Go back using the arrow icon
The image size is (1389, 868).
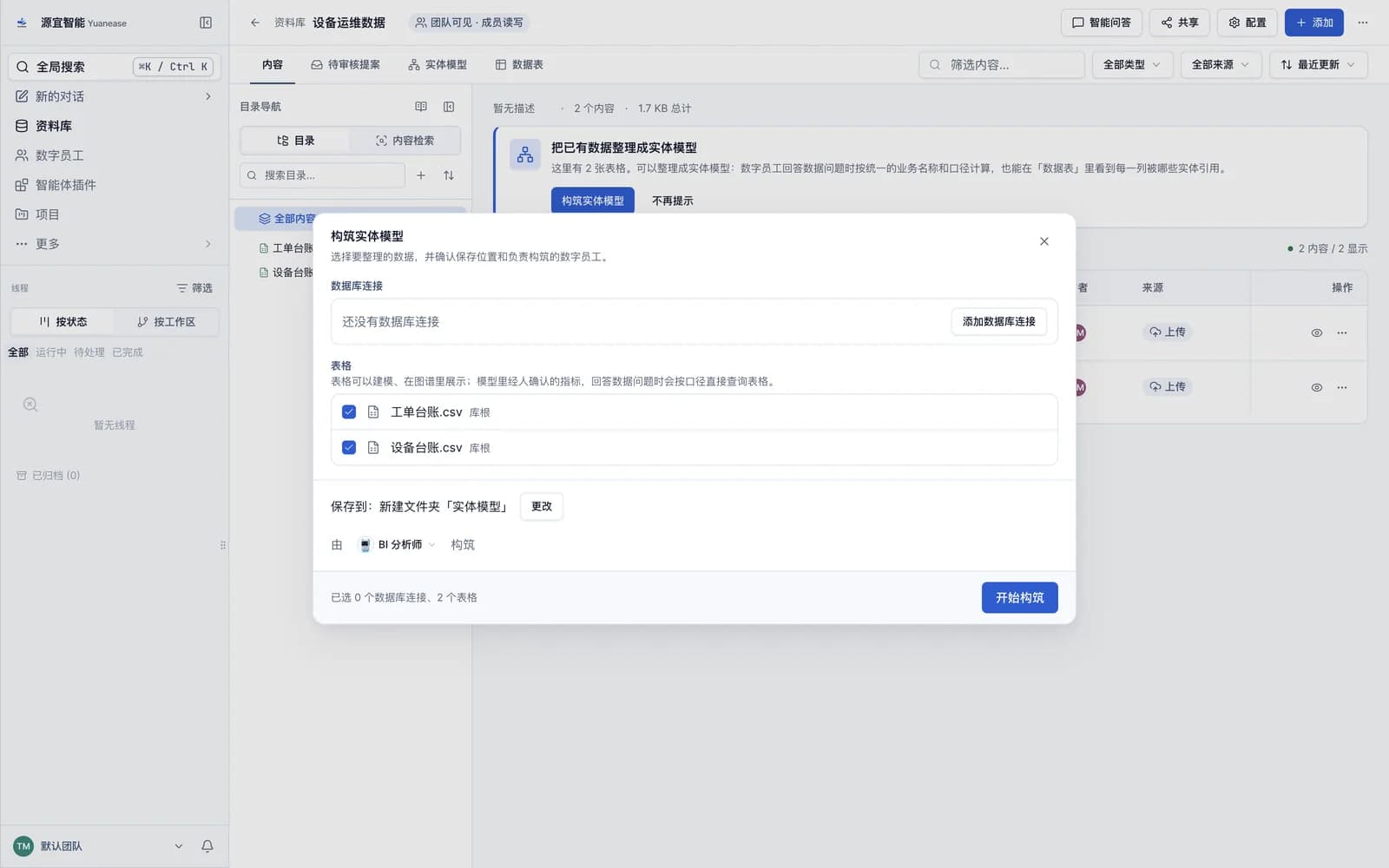pyautogui.click(x=254, y=23)
